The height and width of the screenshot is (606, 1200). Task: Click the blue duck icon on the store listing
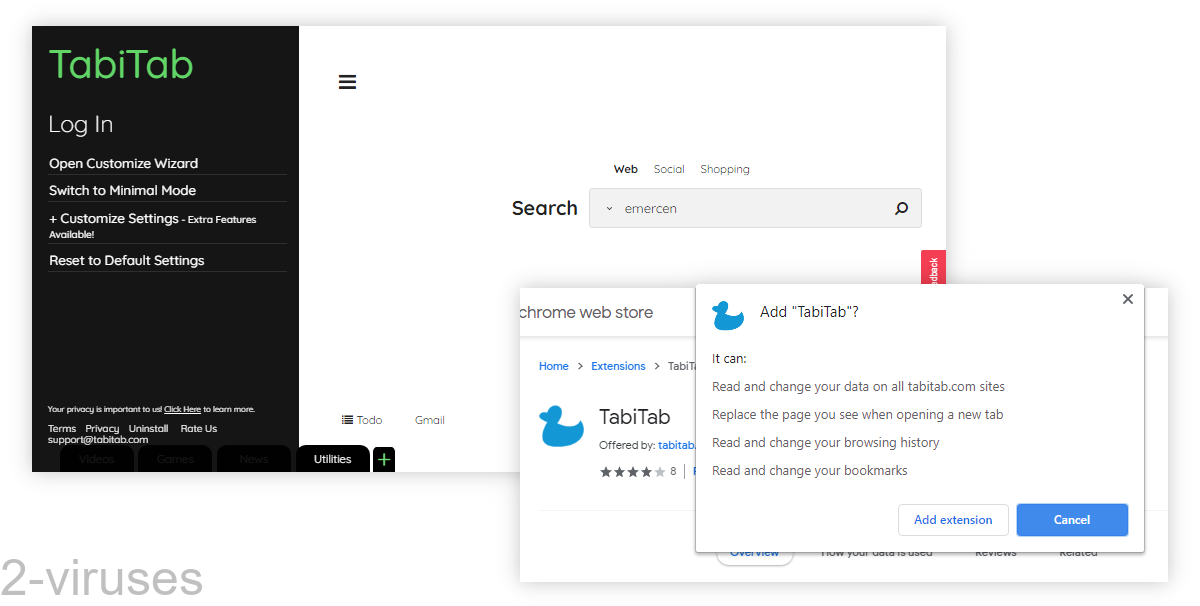pyautogui.click(x=561, y=426)
